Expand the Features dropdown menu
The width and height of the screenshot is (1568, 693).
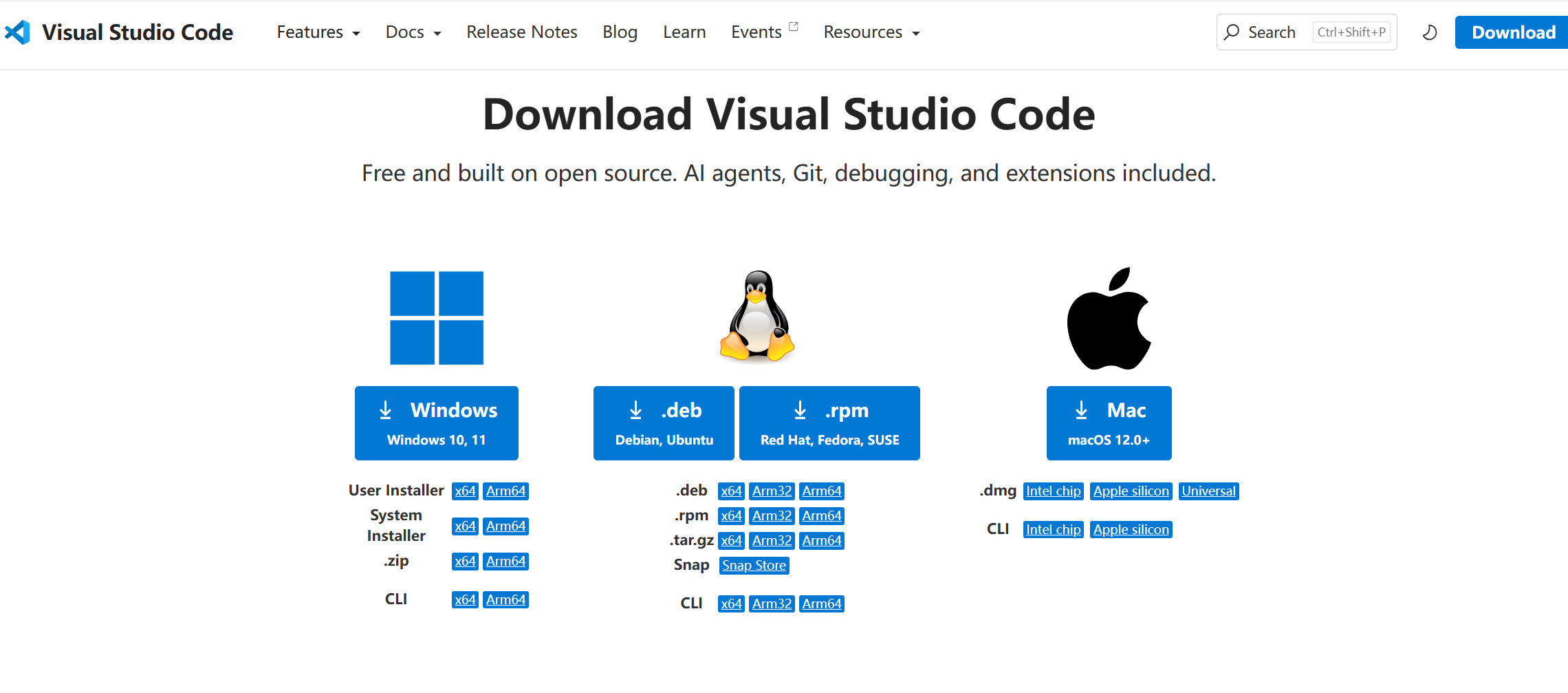point(318,32)
